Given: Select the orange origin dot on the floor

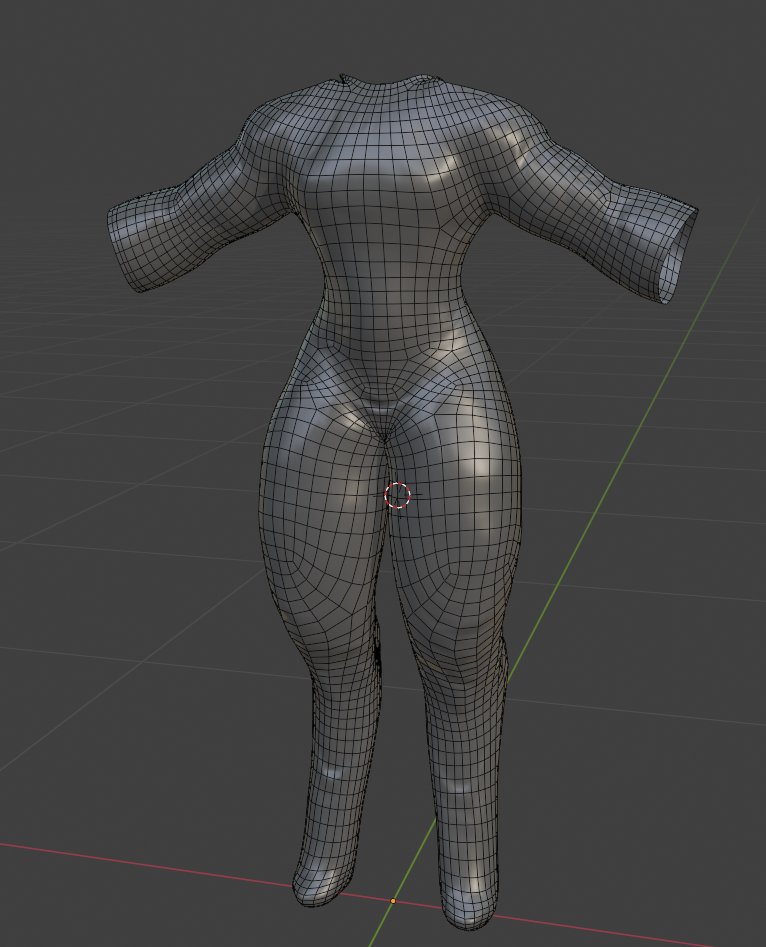Looking at the screenshot, I should point(393,901).
